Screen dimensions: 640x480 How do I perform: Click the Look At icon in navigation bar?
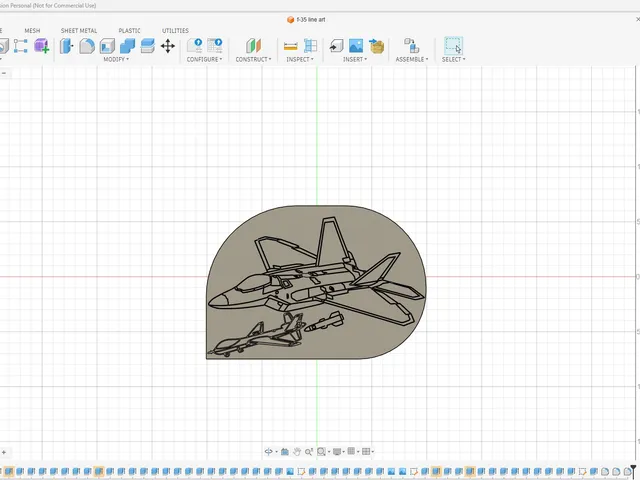[x=285, y=451]
